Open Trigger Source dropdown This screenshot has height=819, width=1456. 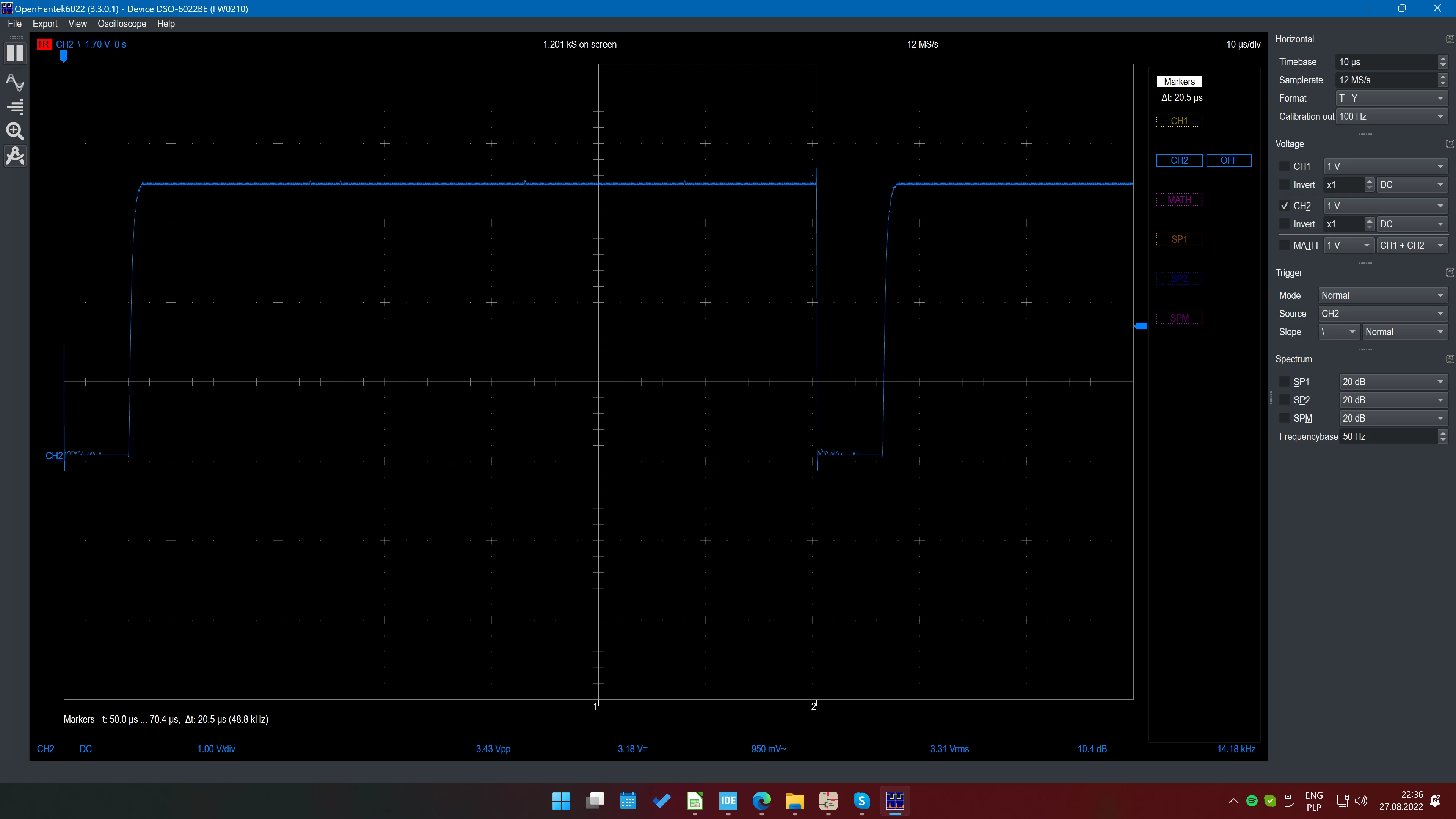1382,314
